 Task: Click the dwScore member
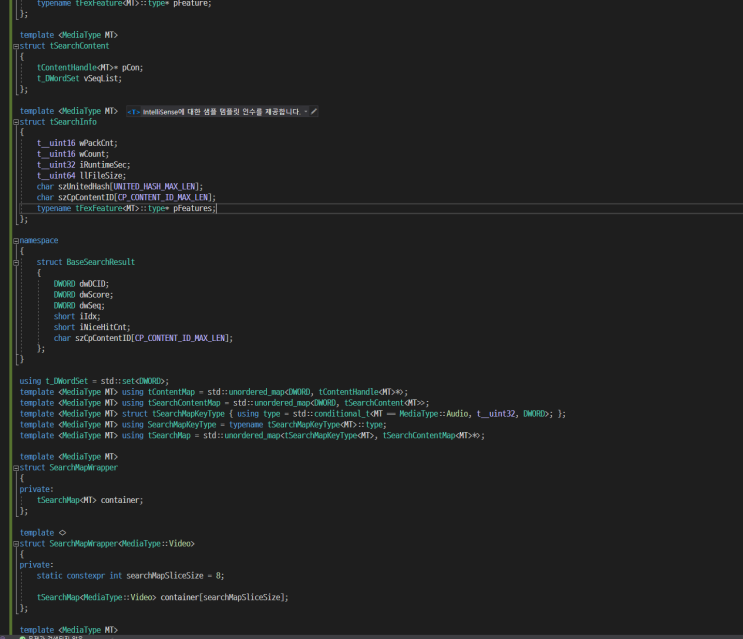[95, 295]
